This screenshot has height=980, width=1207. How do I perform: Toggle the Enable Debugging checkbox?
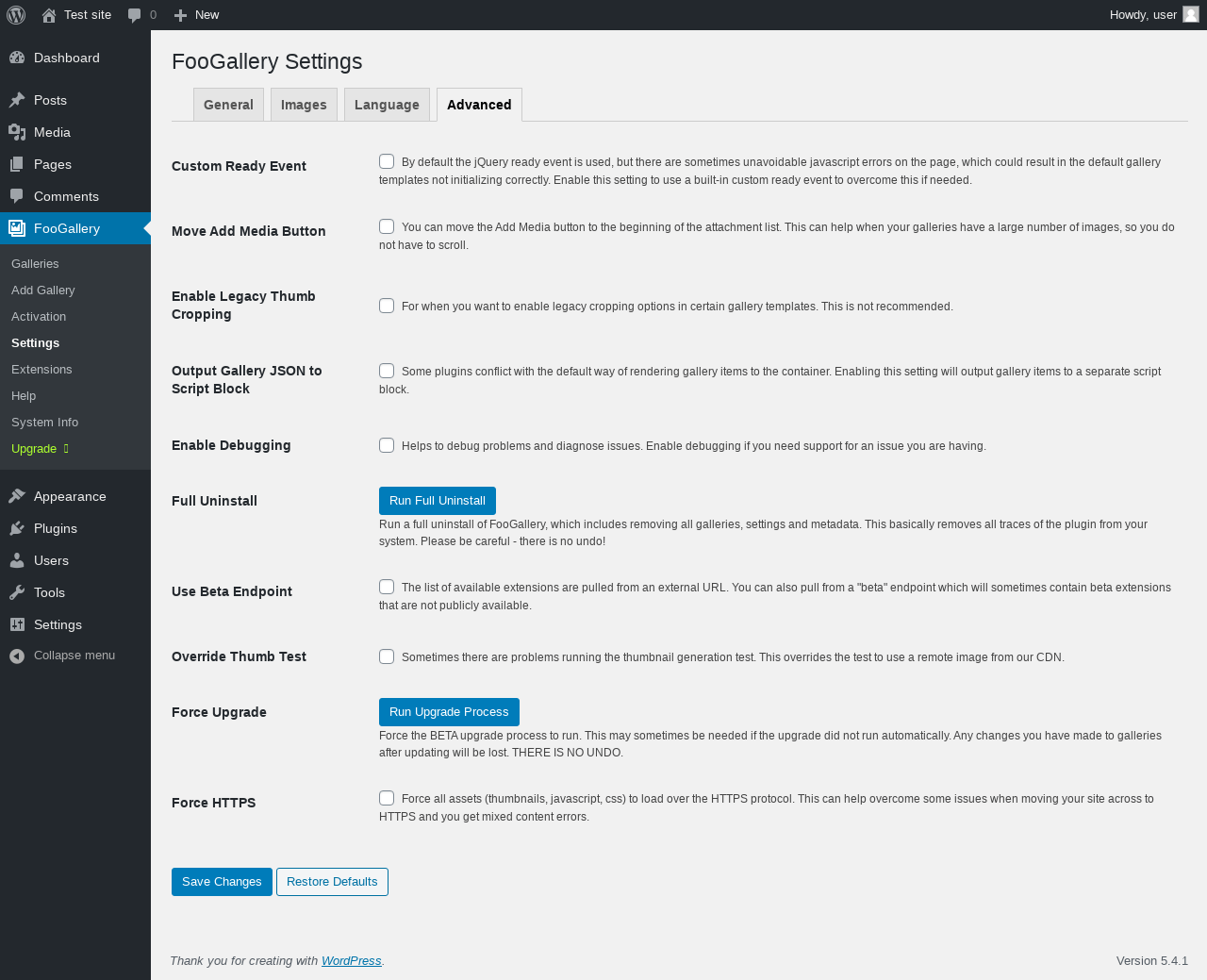[x=387, y=445]
